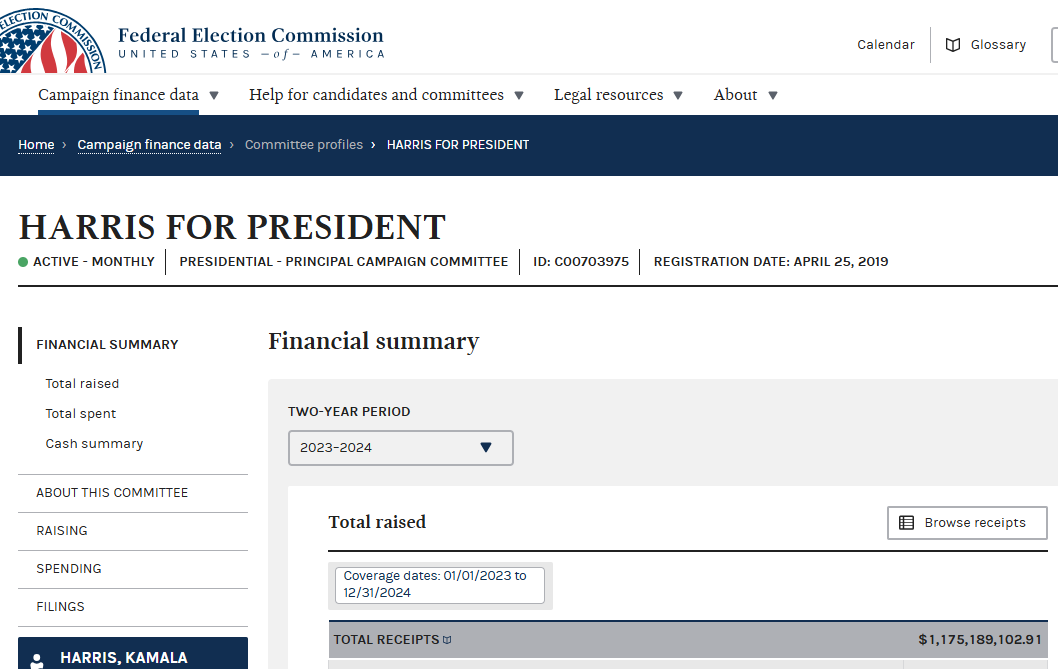Click the Calendar link

(x=885, y=45)
